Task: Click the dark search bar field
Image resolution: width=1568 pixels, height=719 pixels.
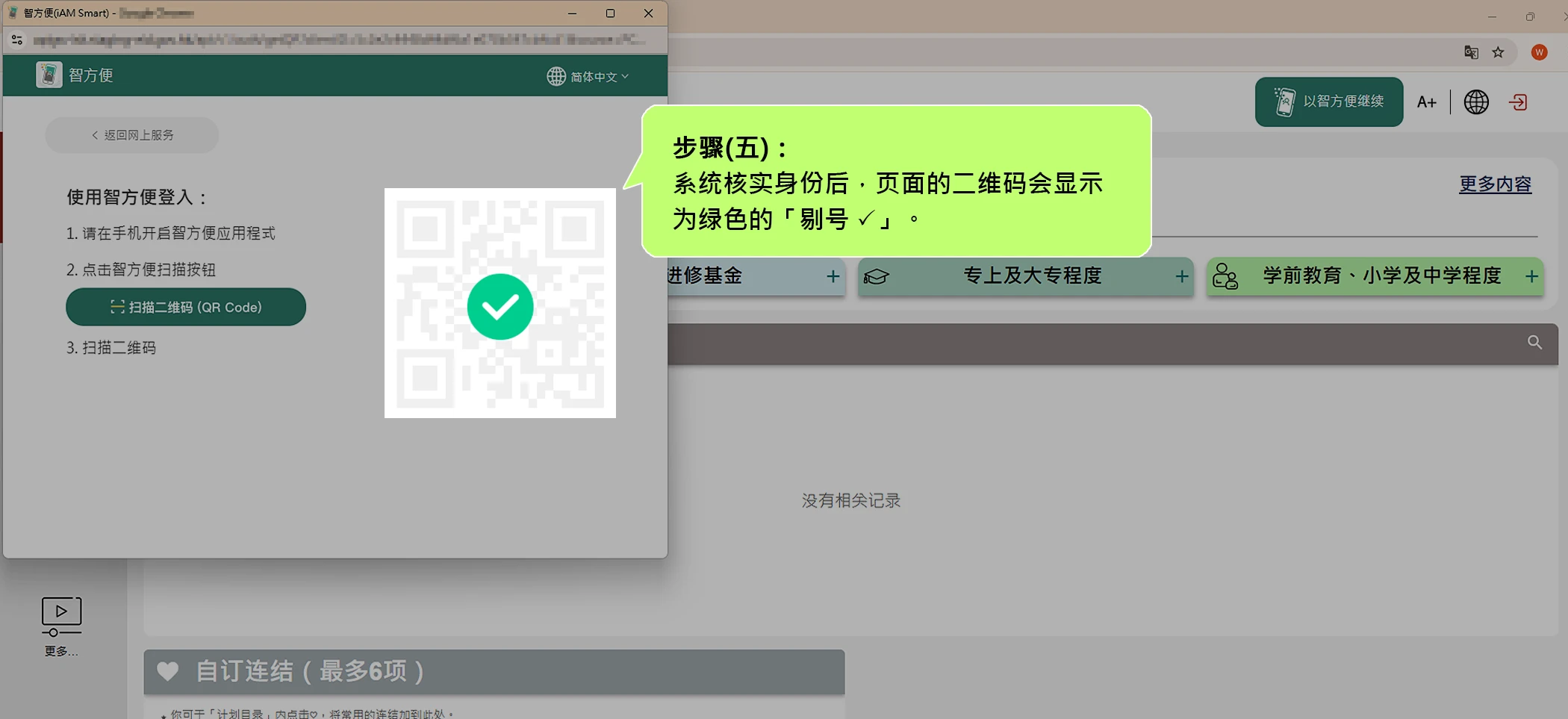Action: click(x=1113, y=344)
